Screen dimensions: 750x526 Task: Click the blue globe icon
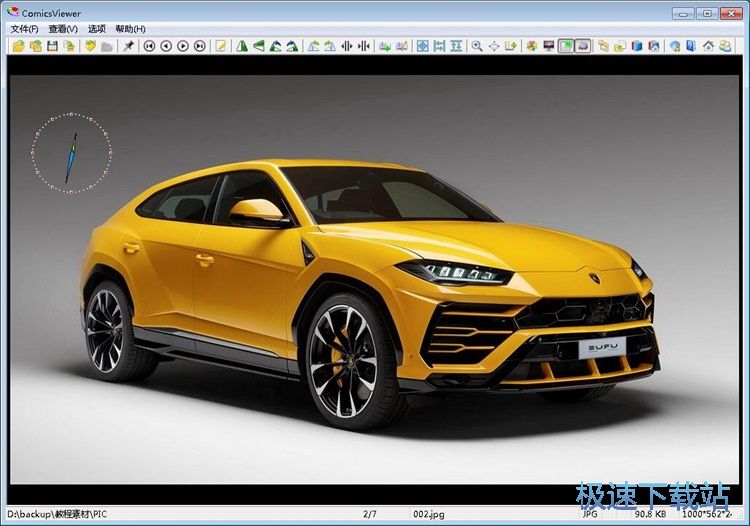(x=675, y=46)
